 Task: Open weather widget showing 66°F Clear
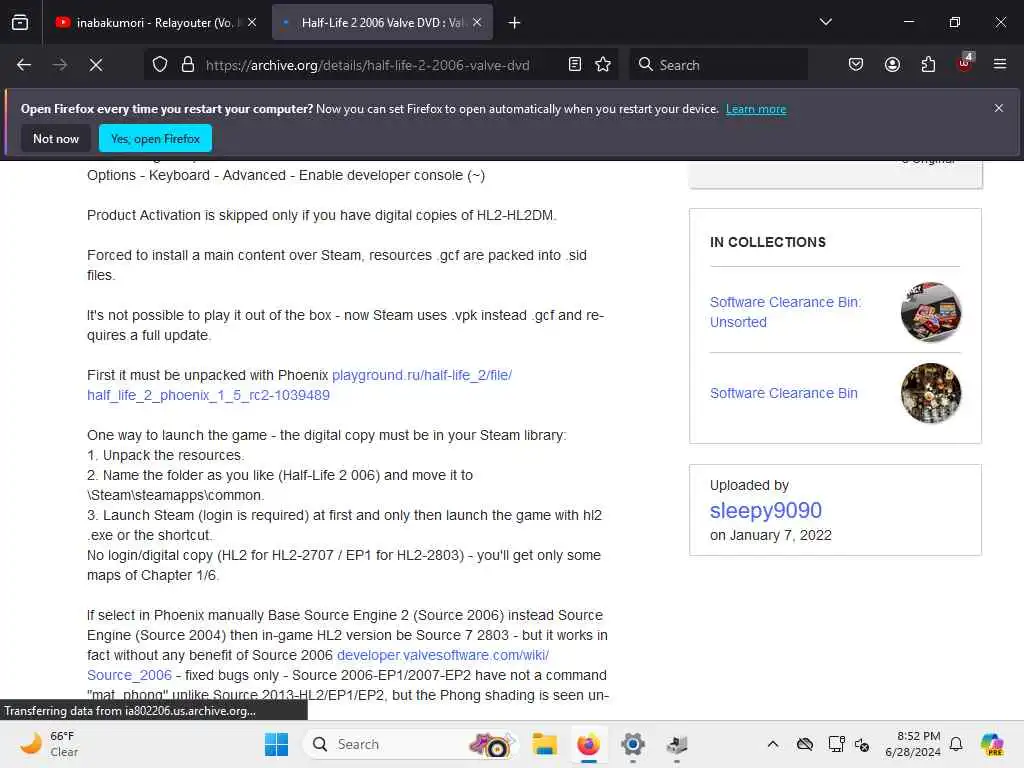pos(49,744)
